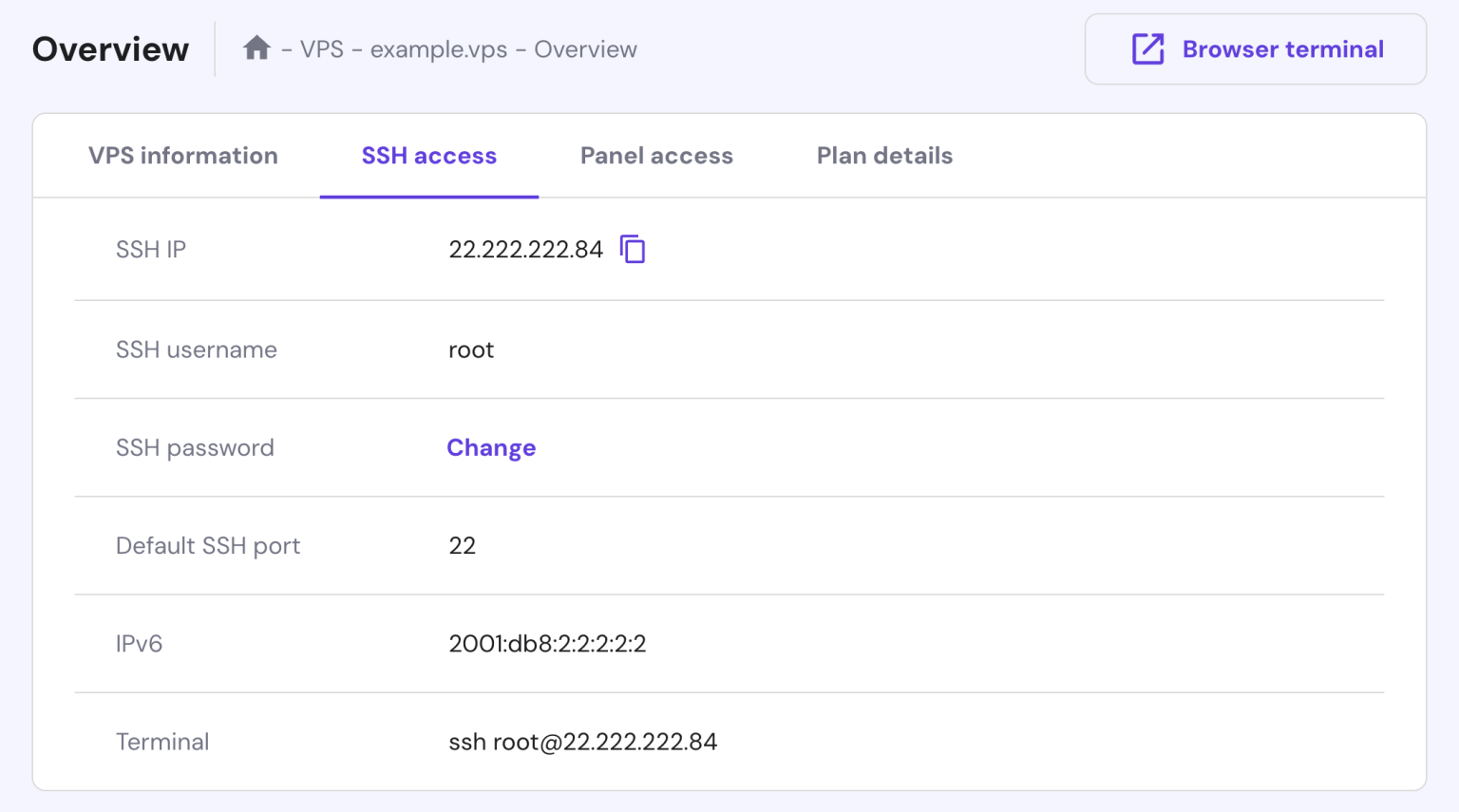The height and width of the screenshot is (812, 1459).
Task: Click Overview in the breadcrumb
Action: pyautogui.click(x=585, y=48)
